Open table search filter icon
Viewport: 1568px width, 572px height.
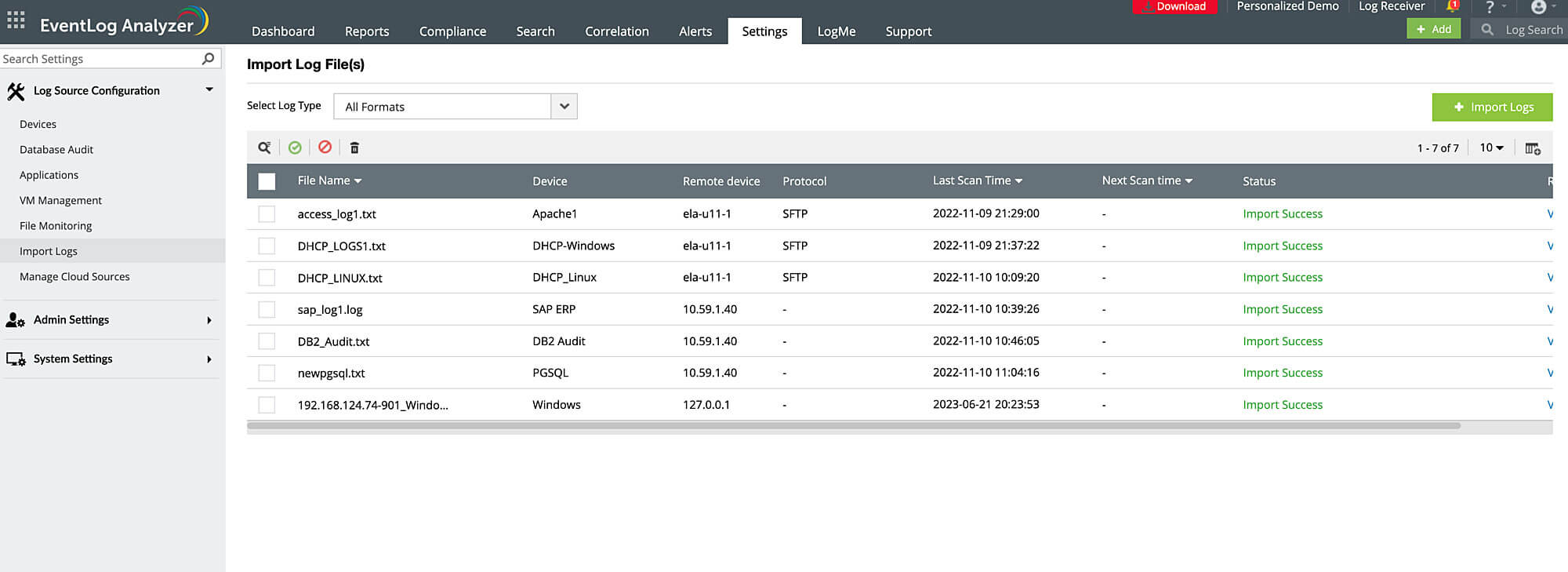click(264, 148)
